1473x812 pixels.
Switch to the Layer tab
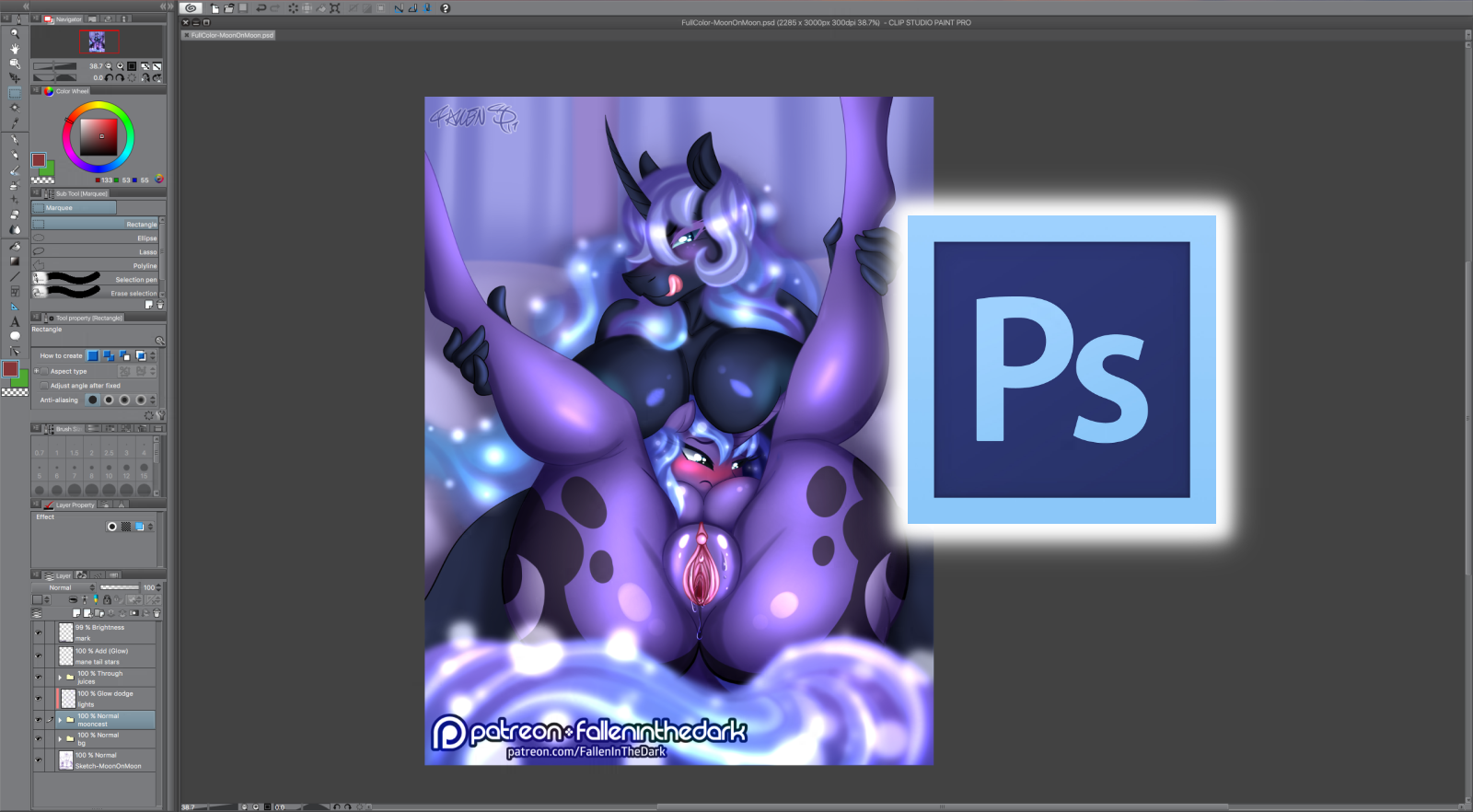[x=58, y=575]
